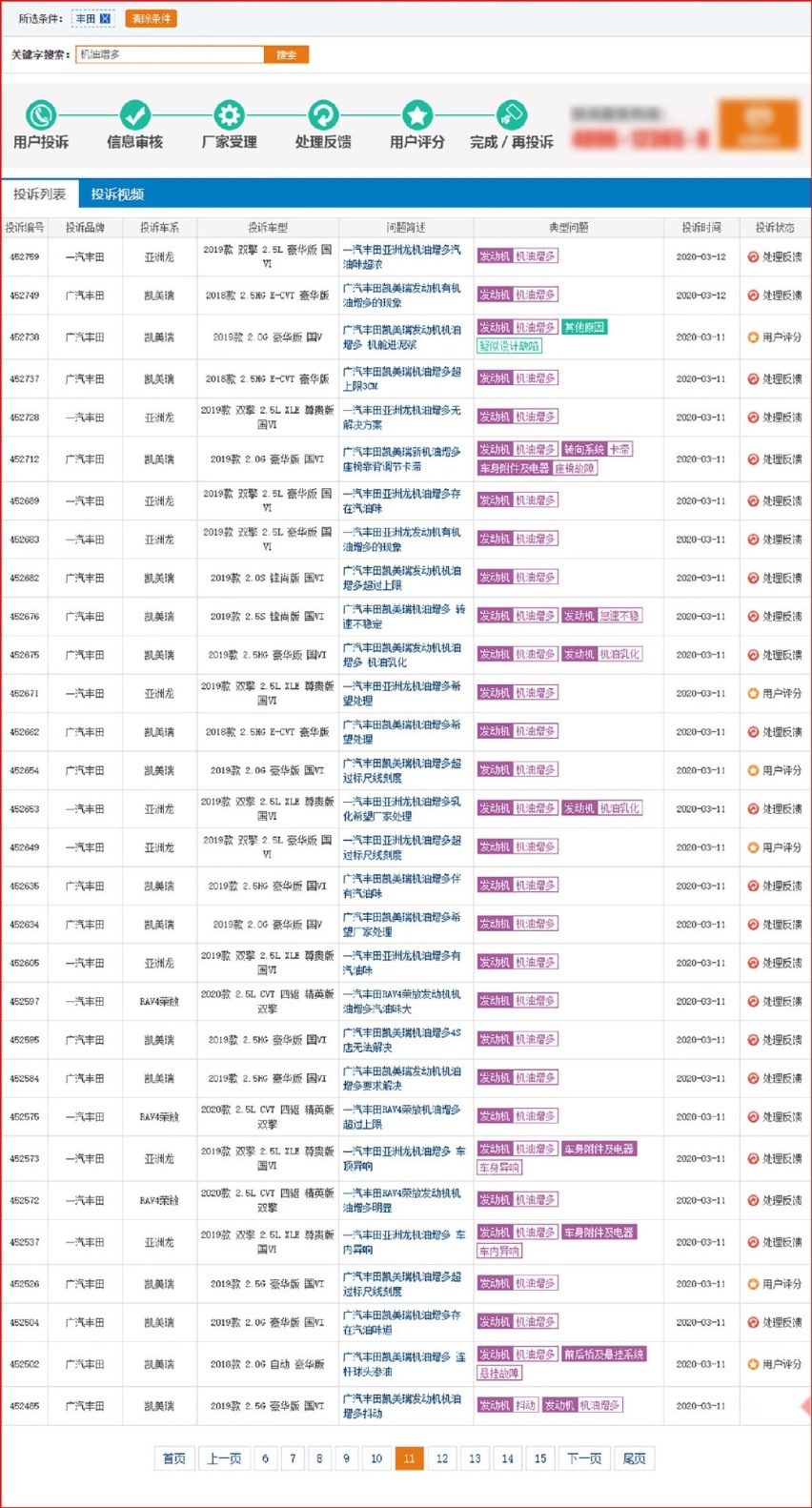Go to 首页 first page
Screen dimensions: 812x1508
[173, 1458]
